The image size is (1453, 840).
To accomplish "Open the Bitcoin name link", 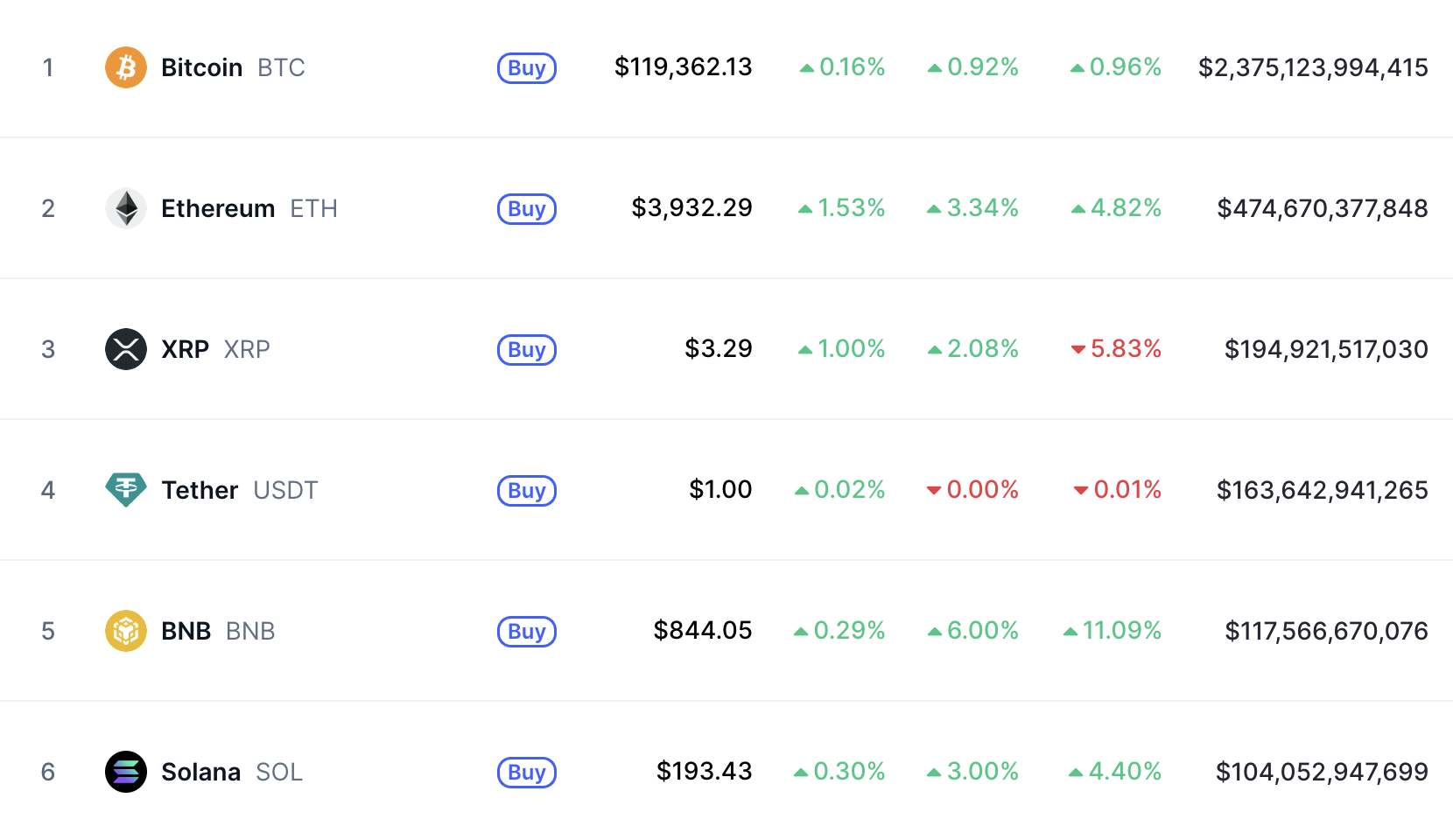I will (x=201, y=67).
